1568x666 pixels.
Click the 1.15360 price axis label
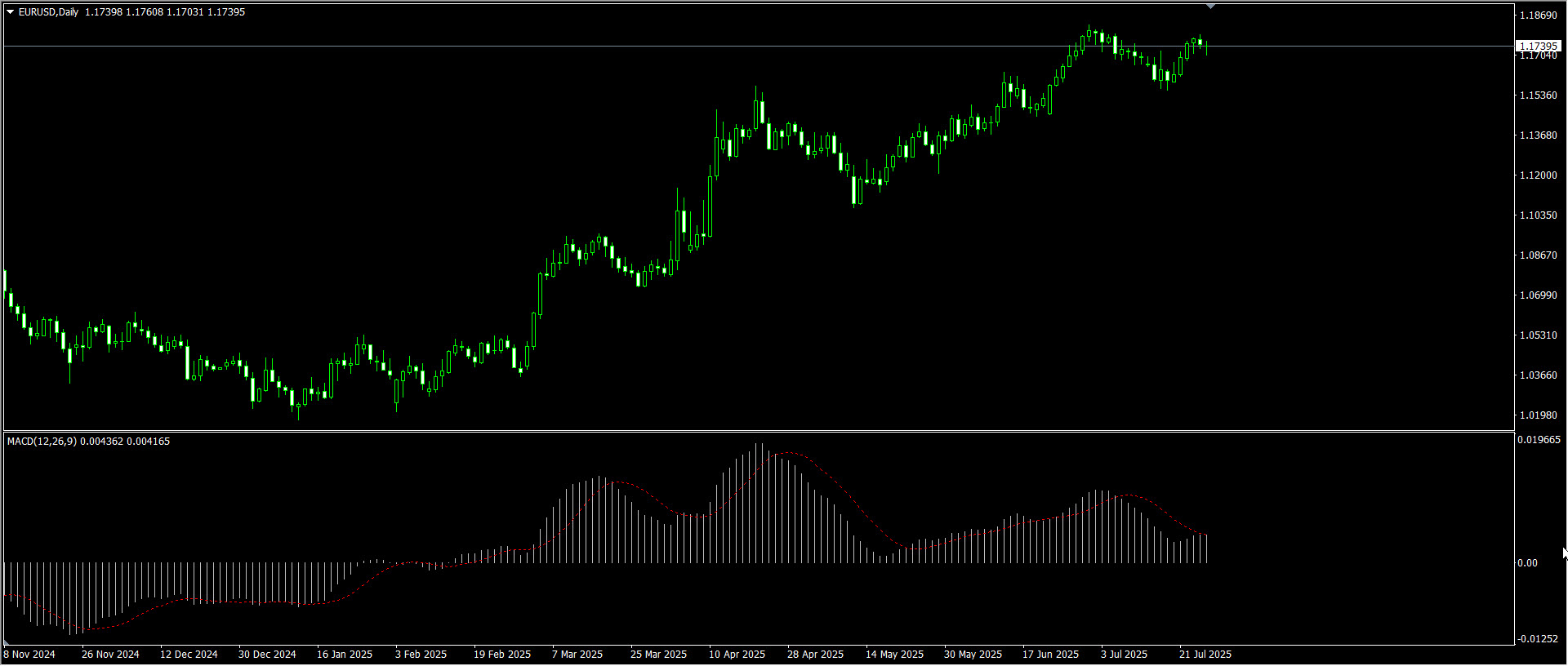1538,95
